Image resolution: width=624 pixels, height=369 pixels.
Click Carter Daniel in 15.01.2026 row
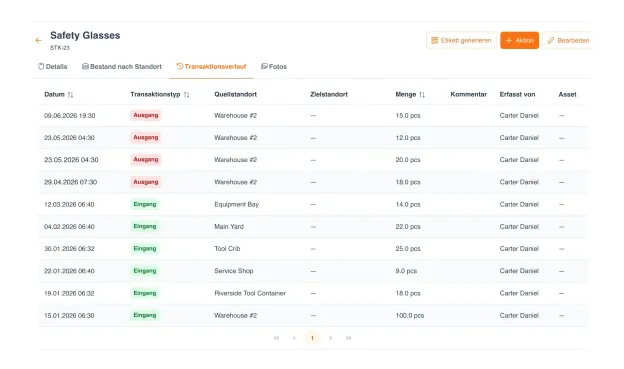(x=519, y=315)
